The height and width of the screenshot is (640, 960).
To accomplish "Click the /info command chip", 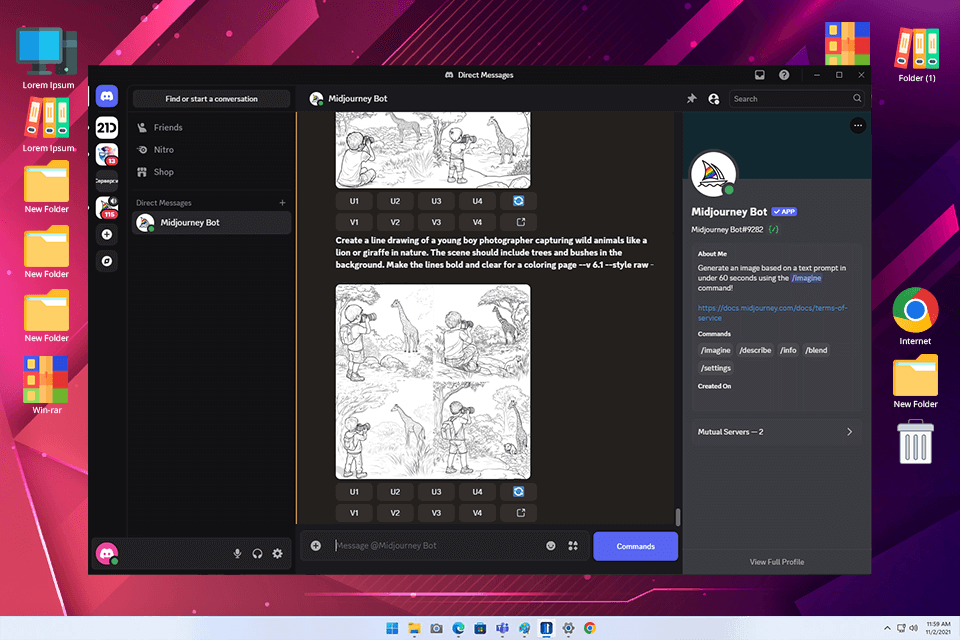I will point(788,350).
